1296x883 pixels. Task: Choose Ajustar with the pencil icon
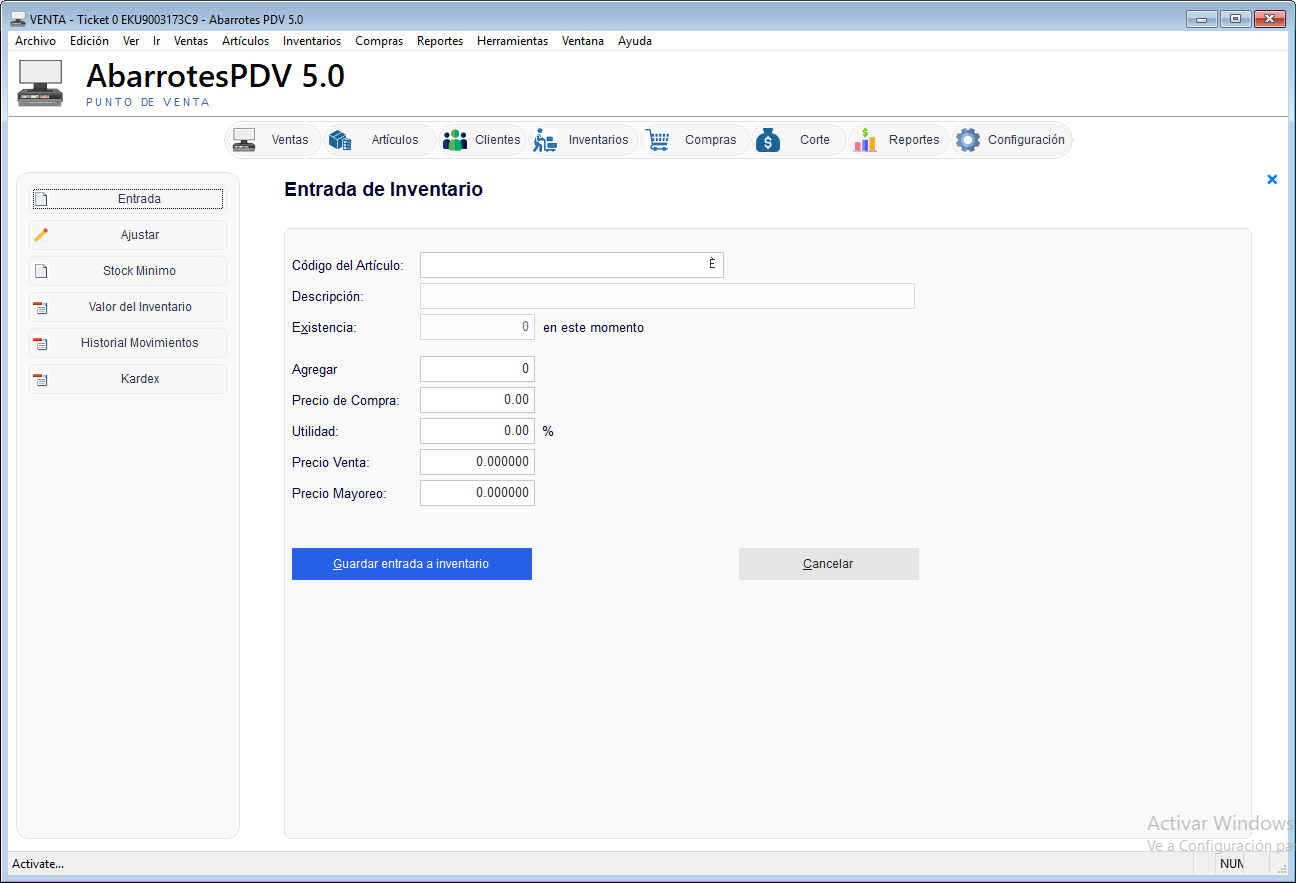click(128, 235)
